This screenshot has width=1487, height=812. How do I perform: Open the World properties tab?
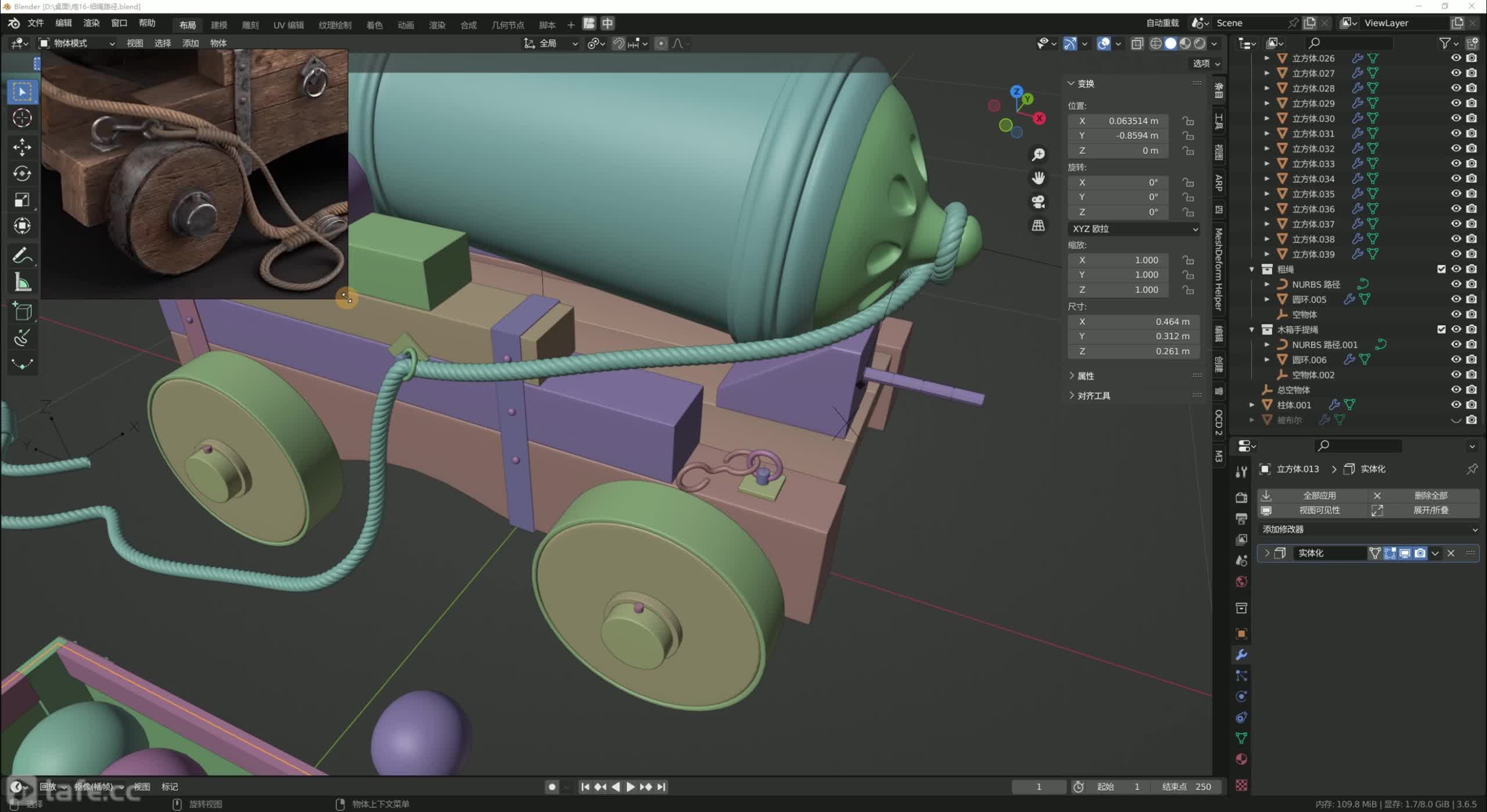click(1241, 582)
